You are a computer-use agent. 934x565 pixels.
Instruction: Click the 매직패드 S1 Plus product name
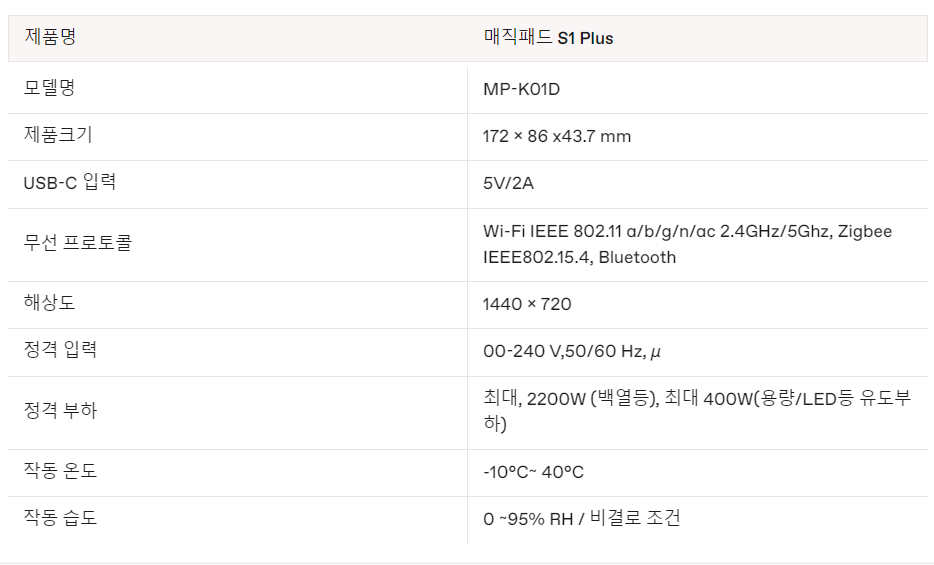548,38
